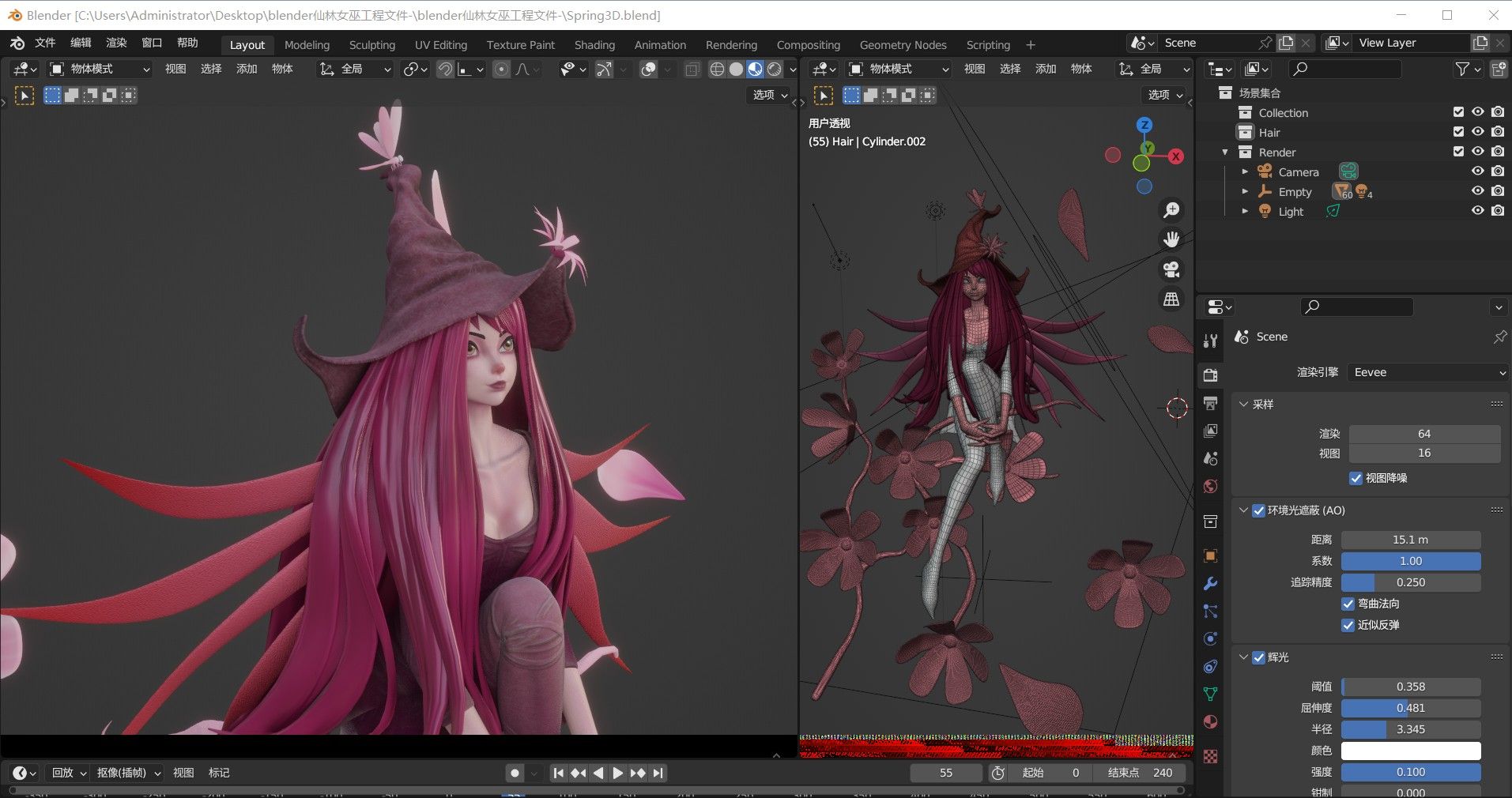
Task: Create new scene next to Scene field
Action: click(1287, 43)
